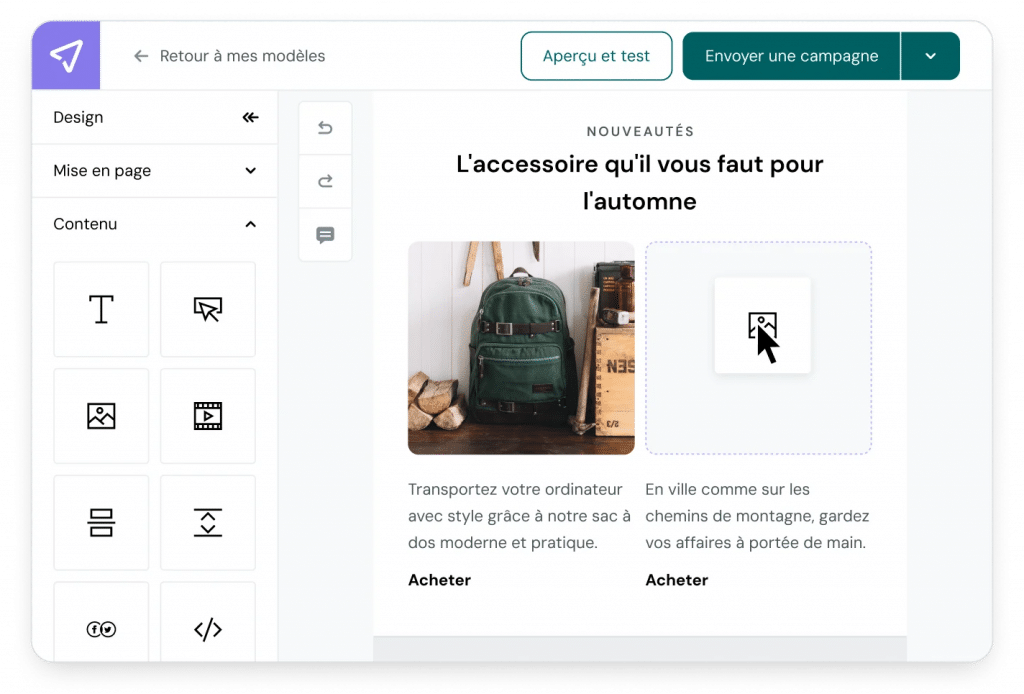Click the green backpack product image
1024x694 pixels.
[521, 348]
